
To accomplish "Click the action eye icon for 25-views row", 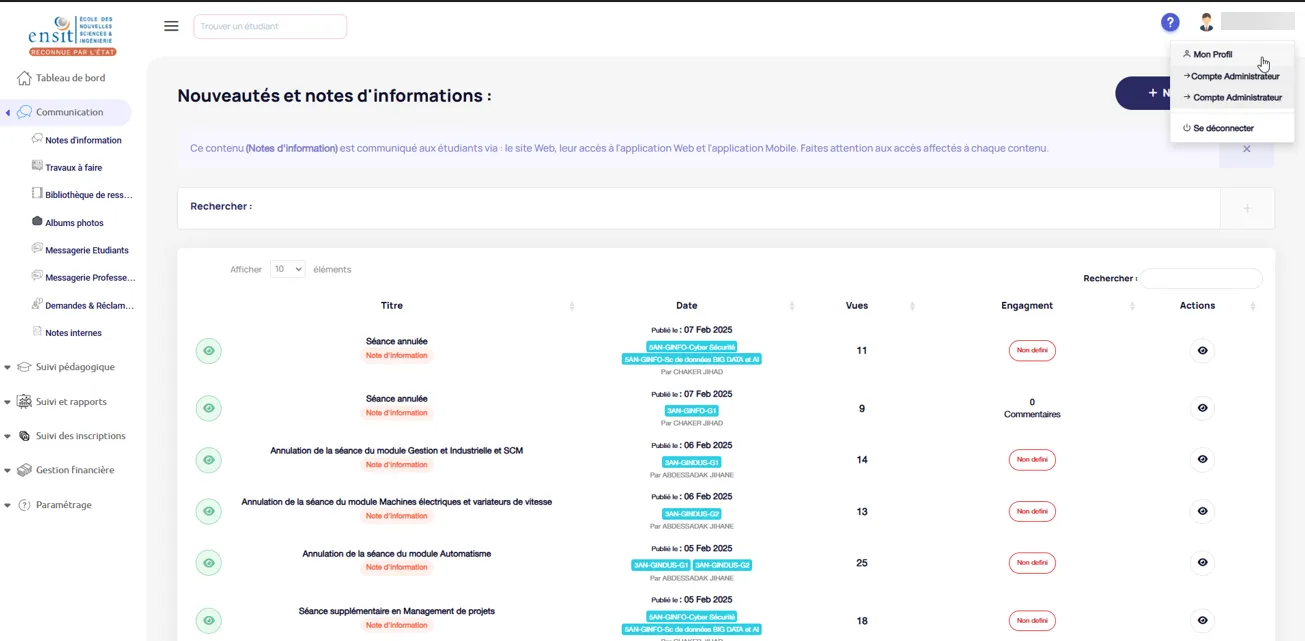I will tap(1202, 563).
